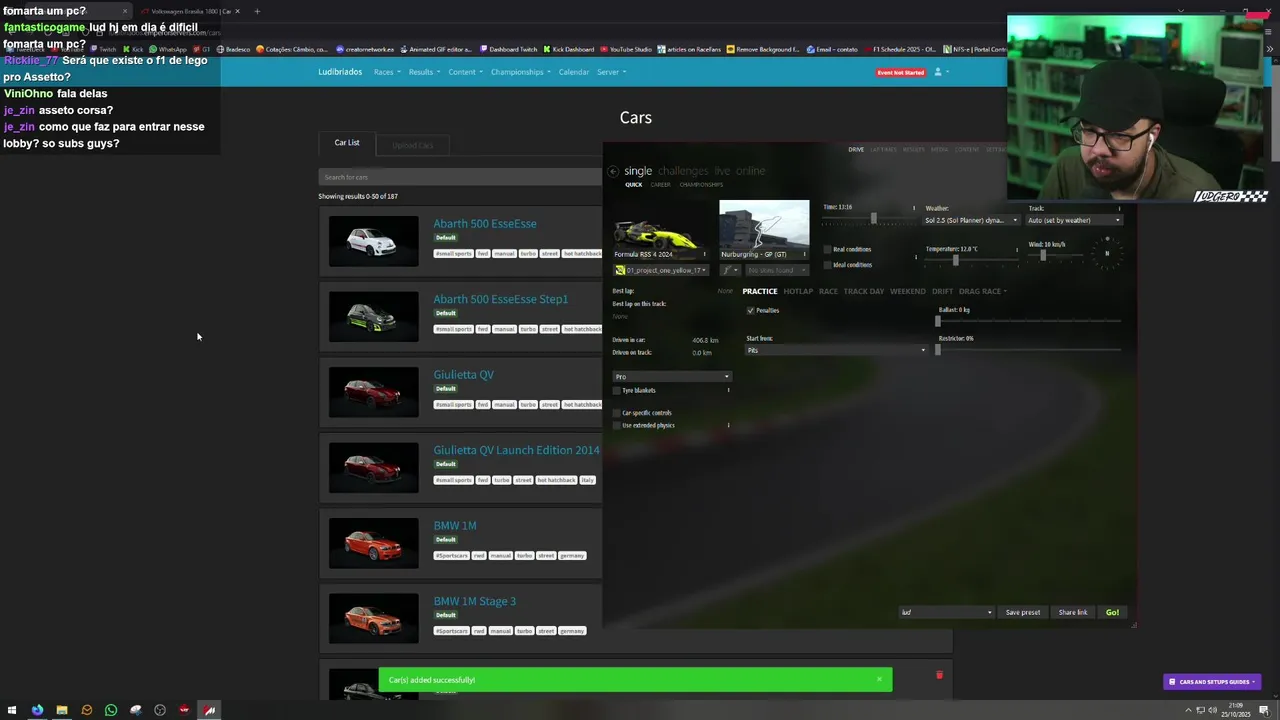Open the Dashboard Twitch bookmark
Screen dimensions: 1280x720
coord(508,49)
